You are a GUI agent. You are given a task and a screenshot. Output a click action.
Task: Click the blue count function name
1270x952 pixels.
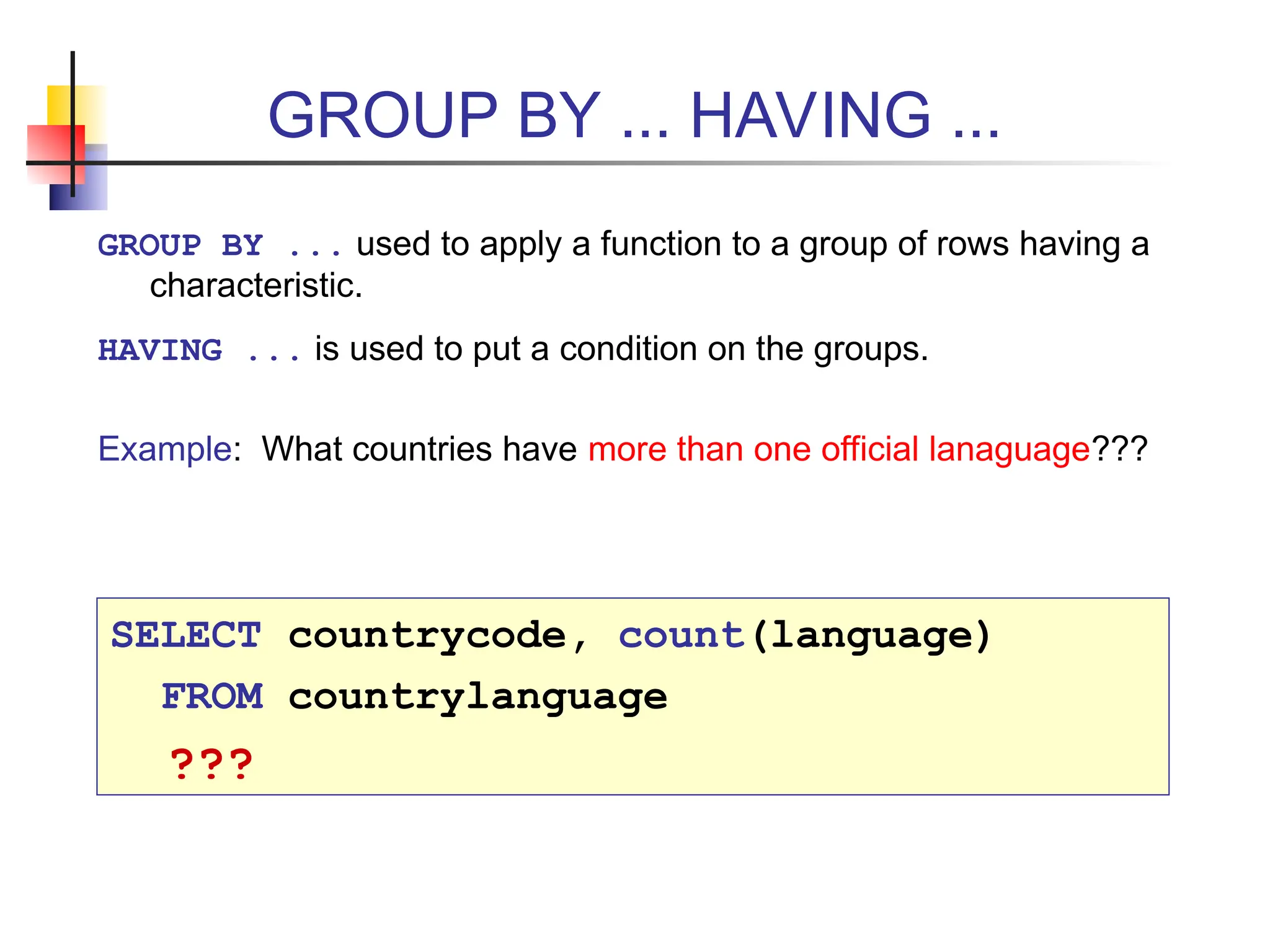(x=681, y=635)
